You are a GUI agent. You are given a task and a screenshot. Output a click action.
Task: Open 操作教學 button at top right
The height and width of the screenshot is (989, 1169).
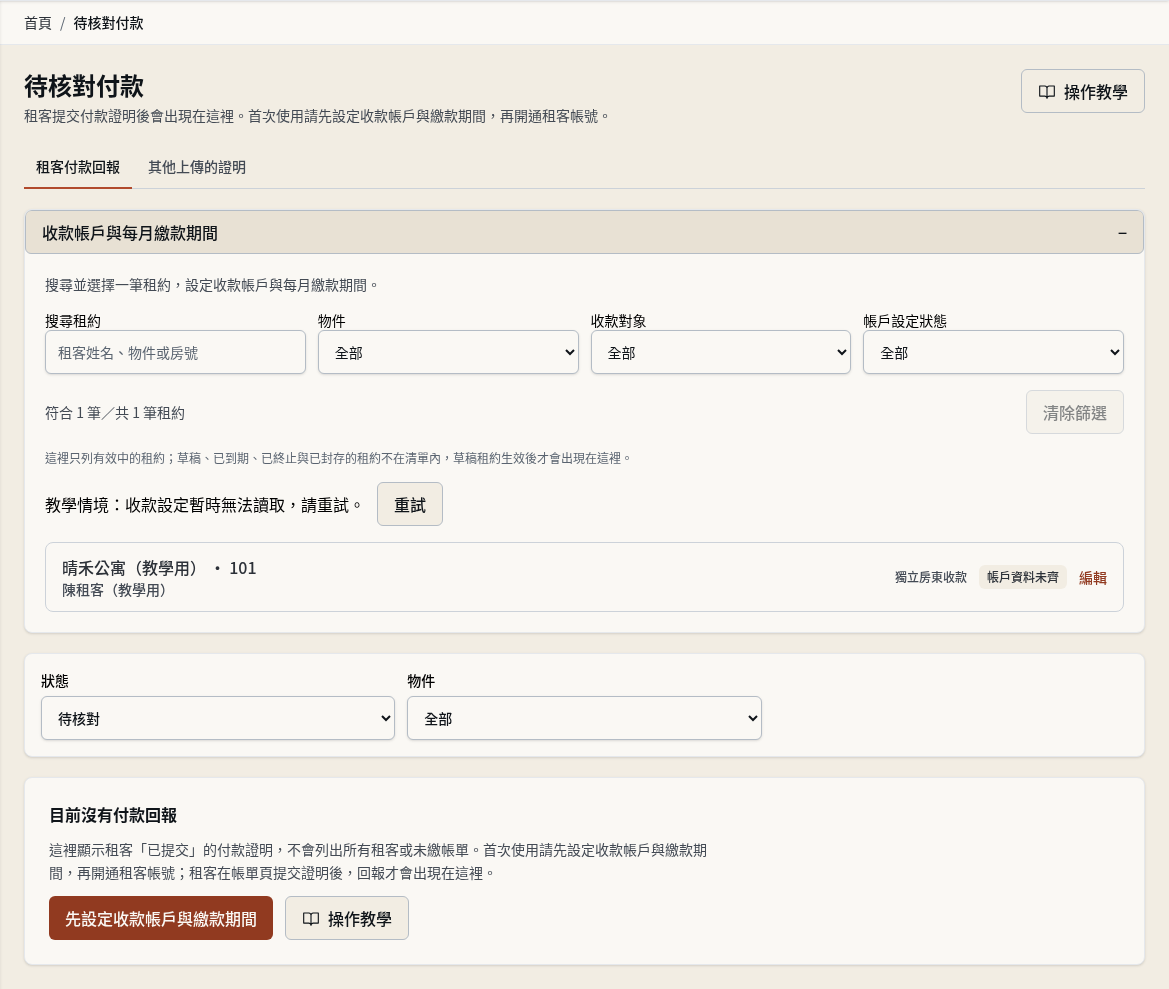(x=1083, y=91)
